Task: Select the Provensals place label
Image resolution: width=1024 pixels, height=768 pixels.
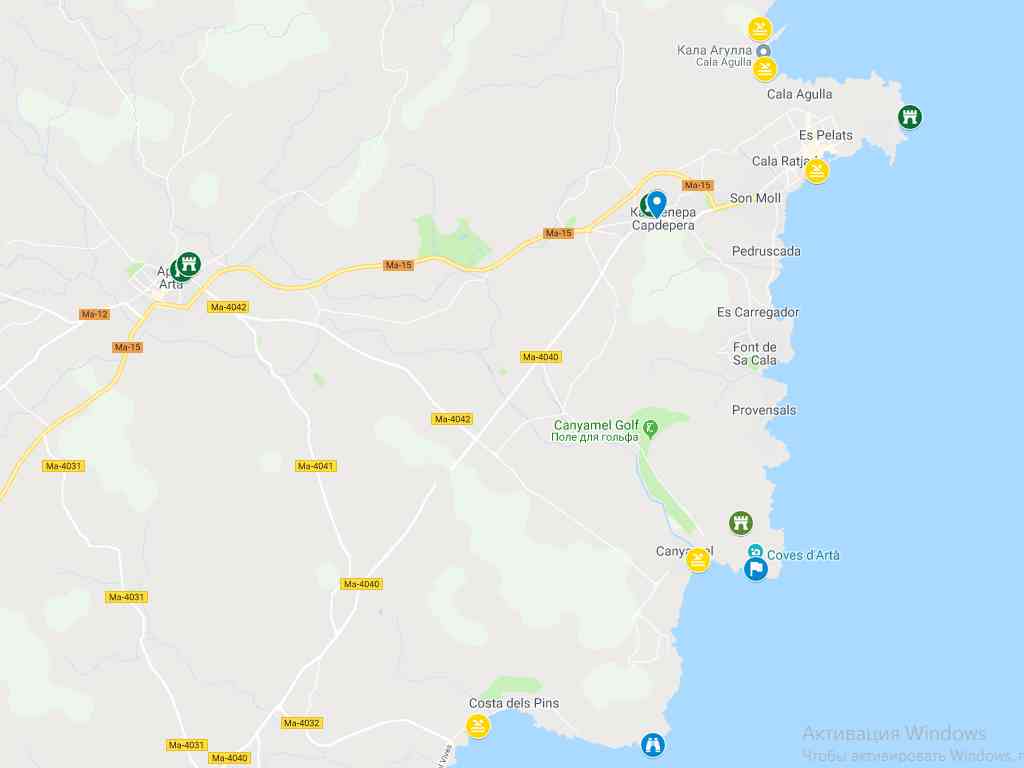Action: (x=764, y=410)
